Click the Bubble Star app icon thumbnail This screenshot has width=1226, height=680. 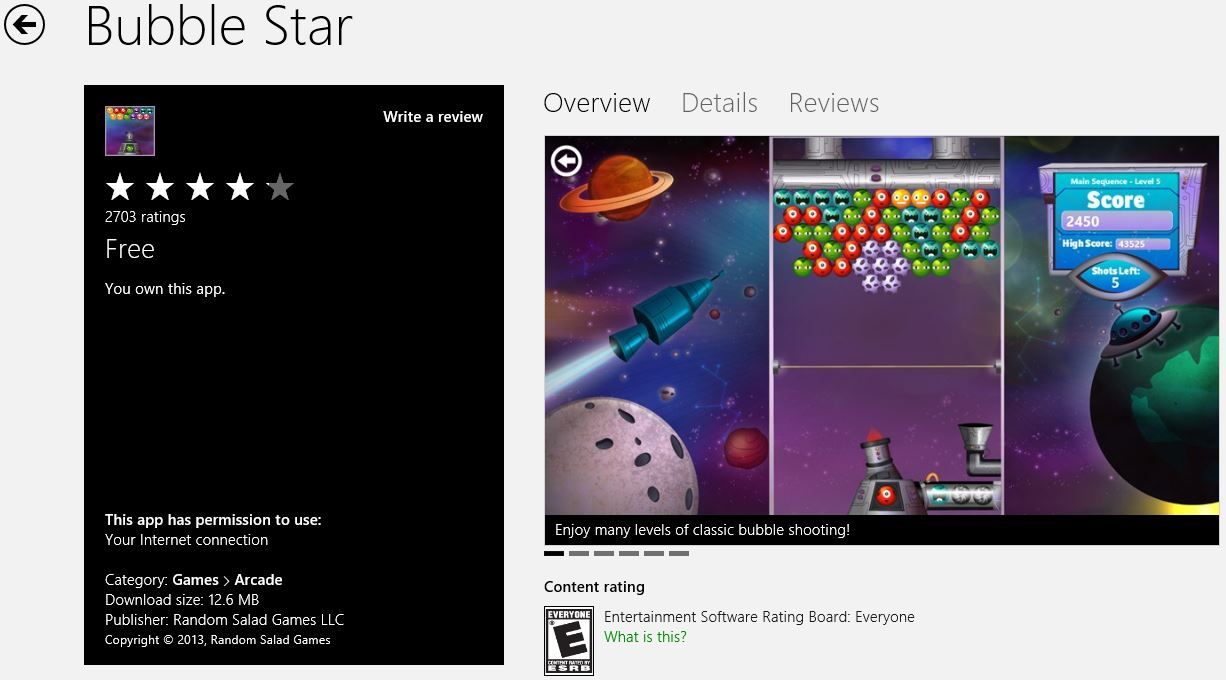click(x=130, y=131)
